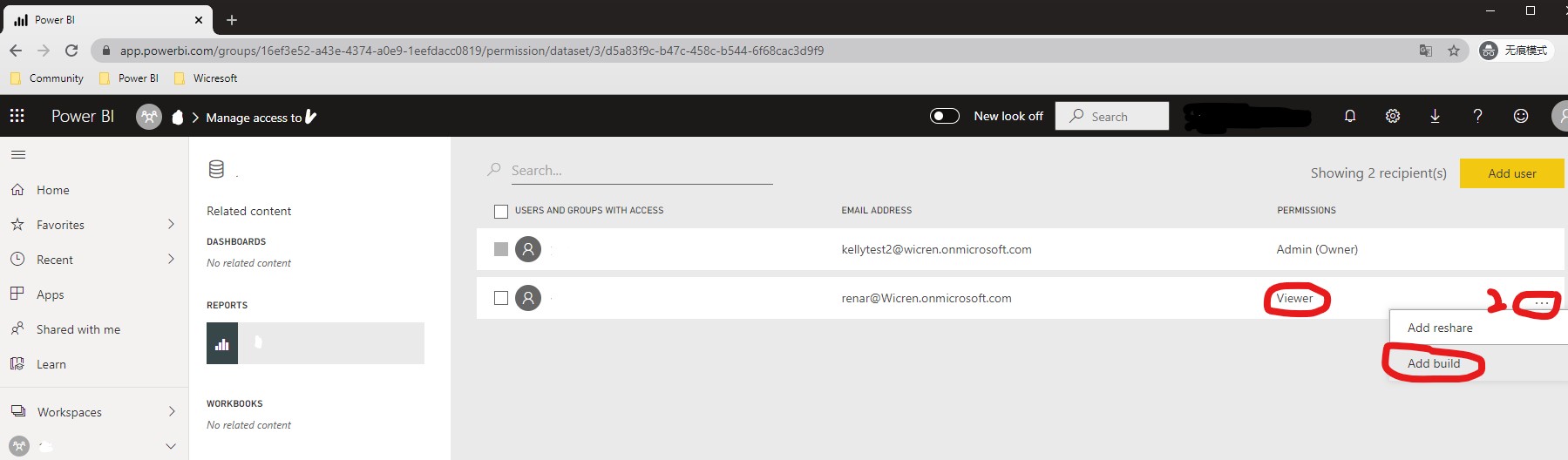Click the Manage access to breadcrumb

click(x=254, y=118)
